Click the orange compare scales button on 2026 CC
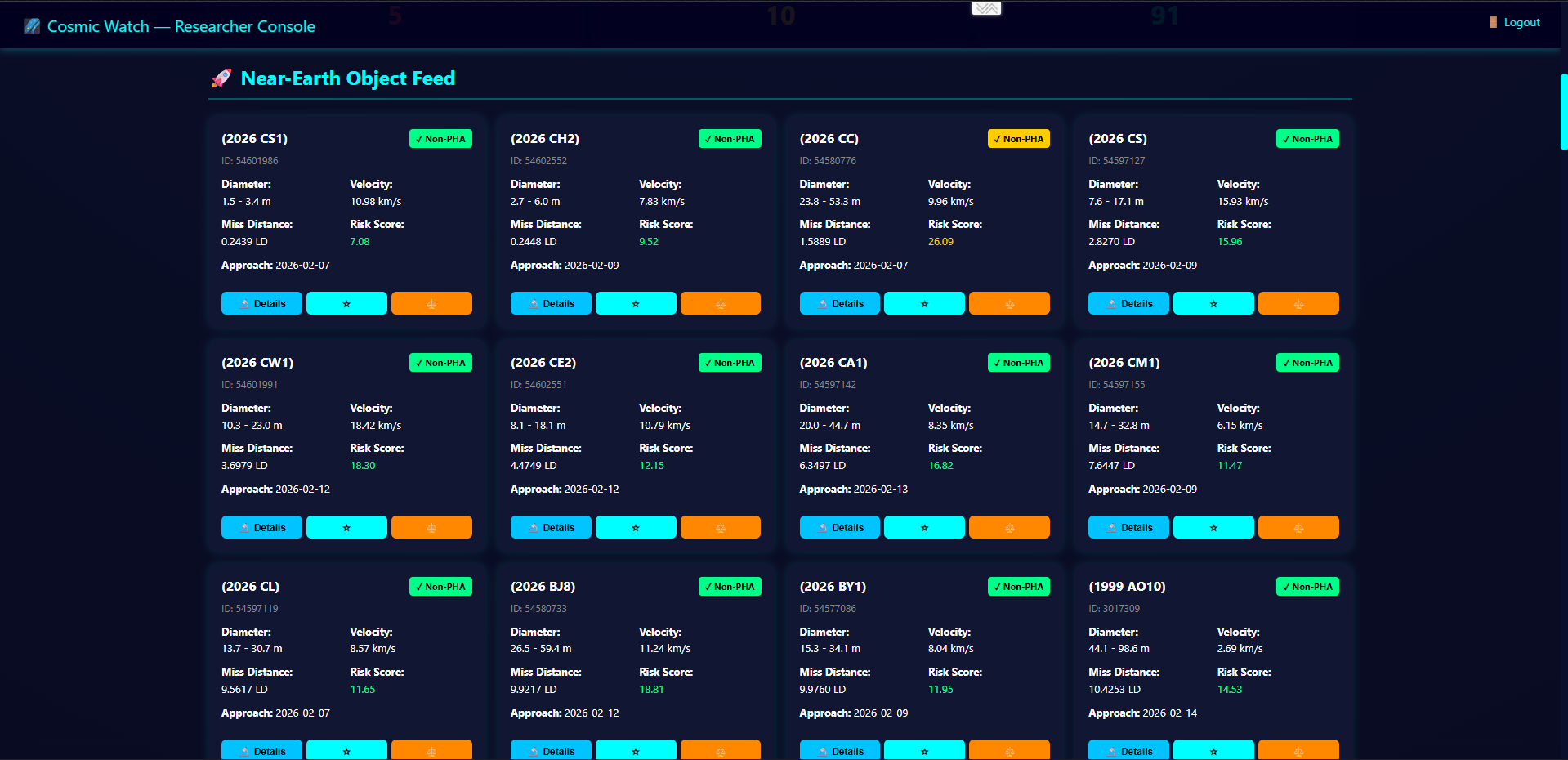This screenshot has height=760, width=1568. [1009, 303]
